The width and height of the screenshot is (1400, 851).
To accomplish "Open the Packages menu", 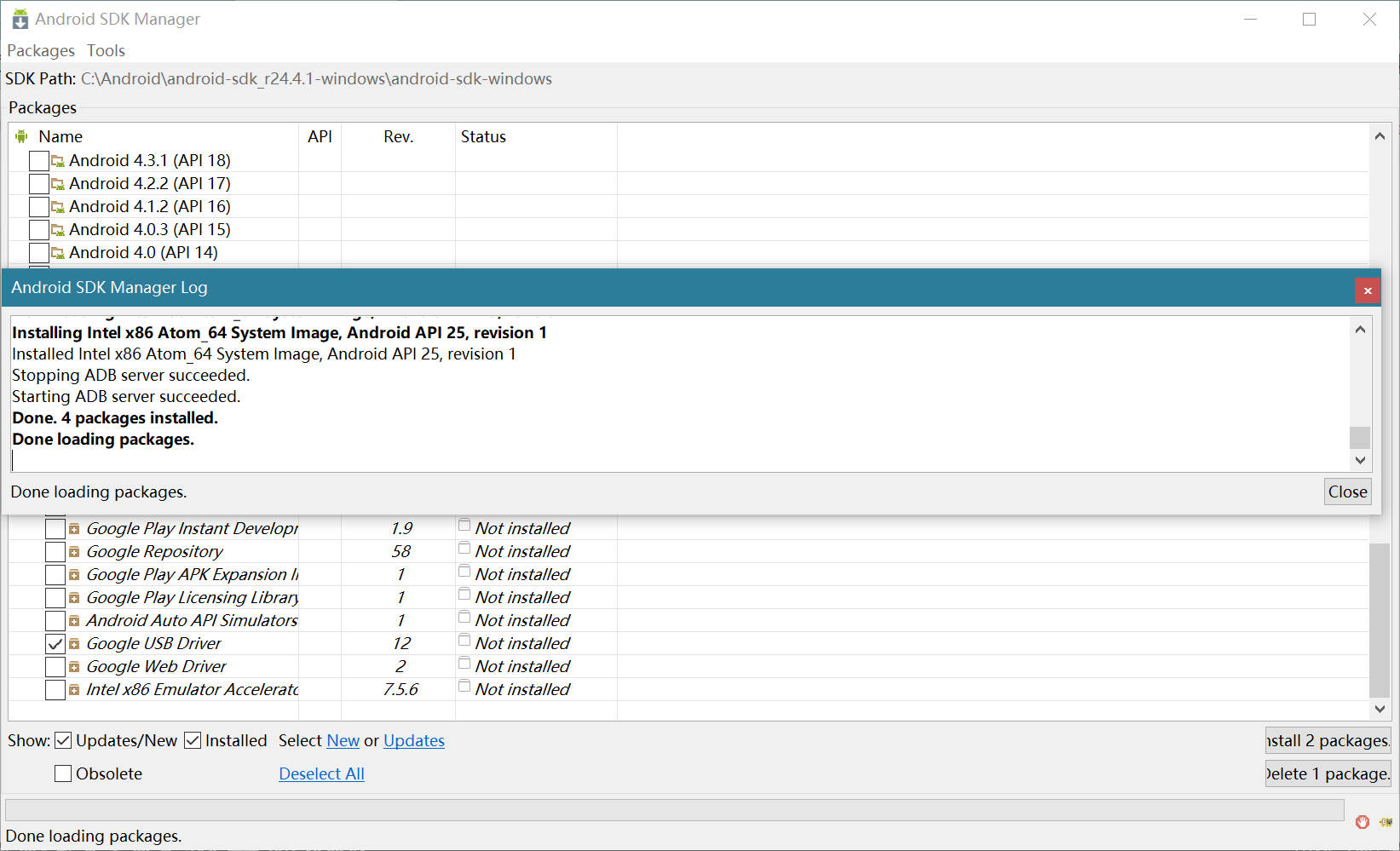I will tap(41, 50).
